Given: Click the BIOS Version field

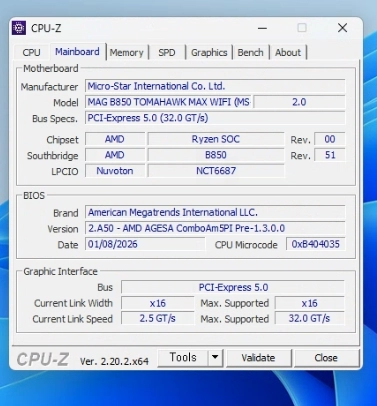Looking at the screenshot, I should click(215, 228).
